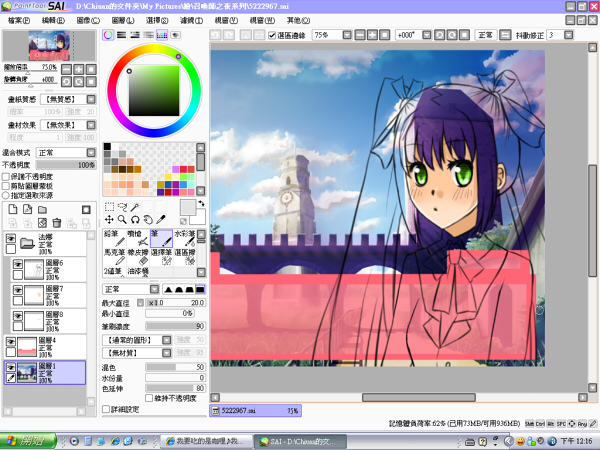
Task: Click the Windows Start button
Action: (28, 441)
